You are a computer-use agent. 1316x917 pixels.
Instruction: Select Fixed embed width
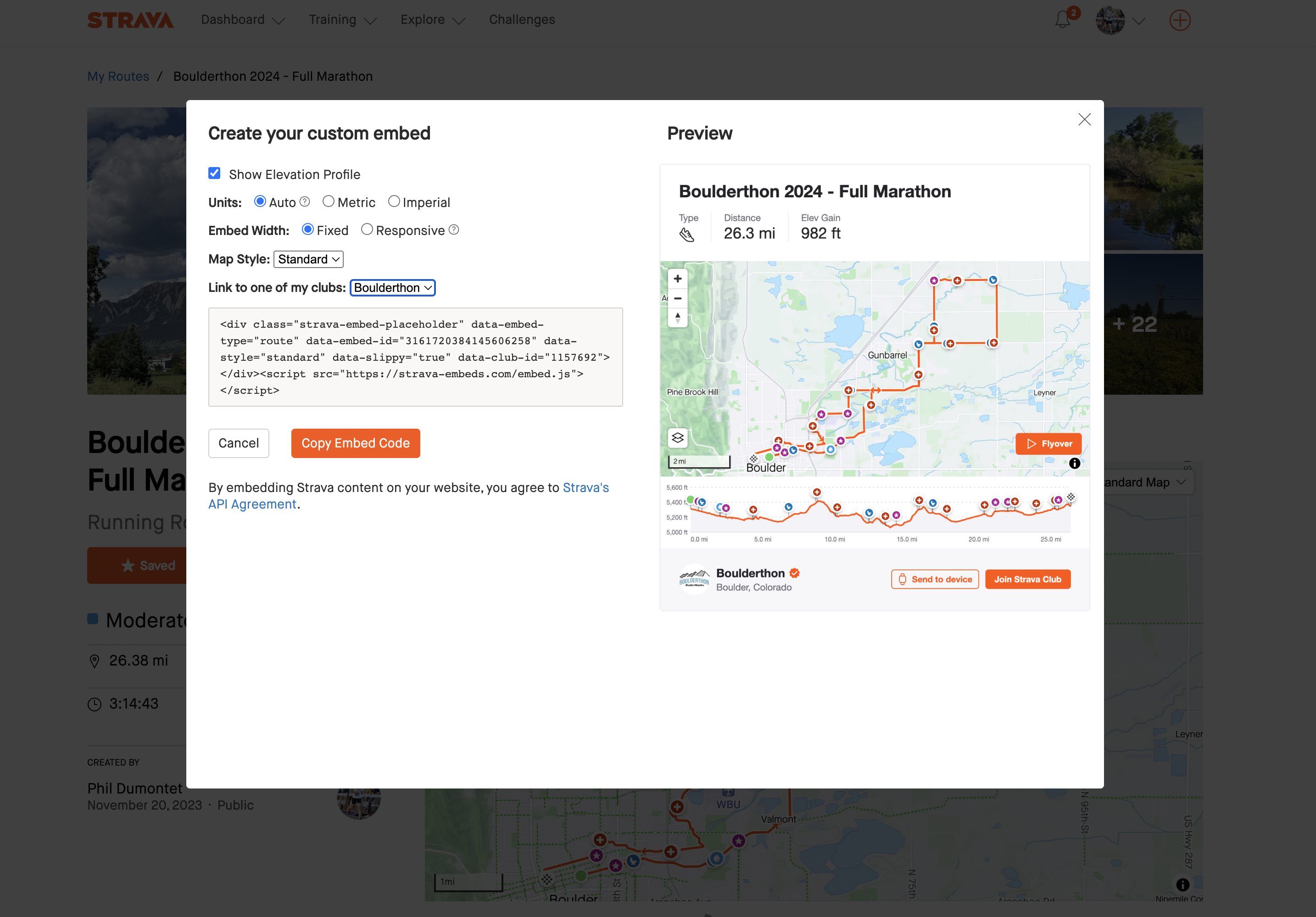[308, 229]
